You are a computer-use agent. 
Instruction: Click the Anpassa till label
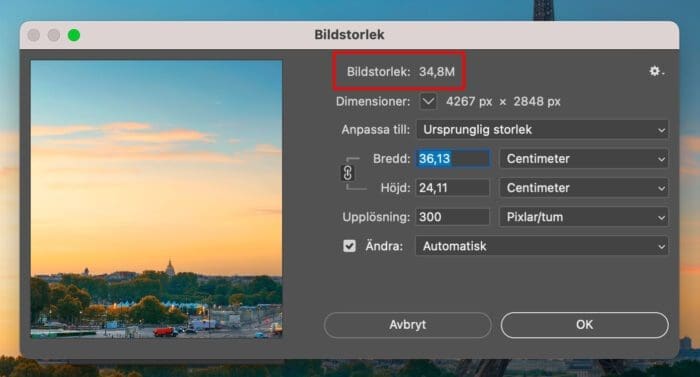tap(375, 130)
